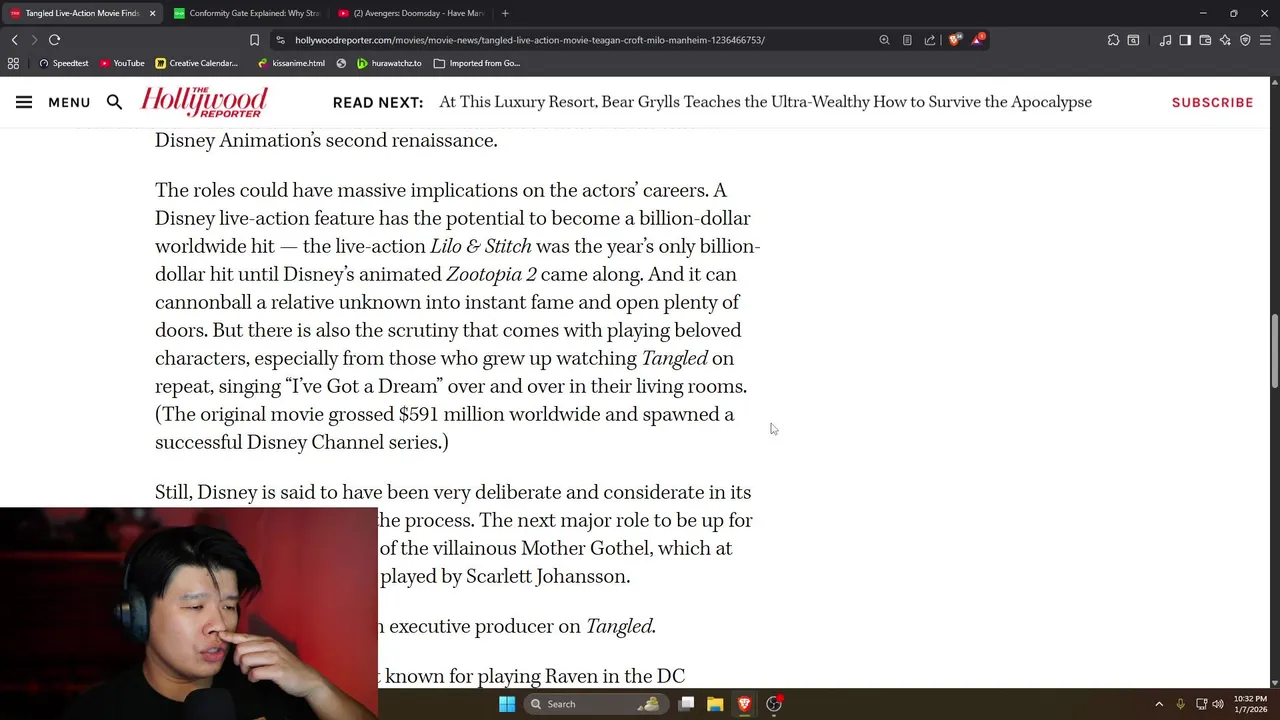This screenshot has width=1280, height=720.
Task: Open the Brave VPN shield icon
Action: click(x=1245, y=40)
